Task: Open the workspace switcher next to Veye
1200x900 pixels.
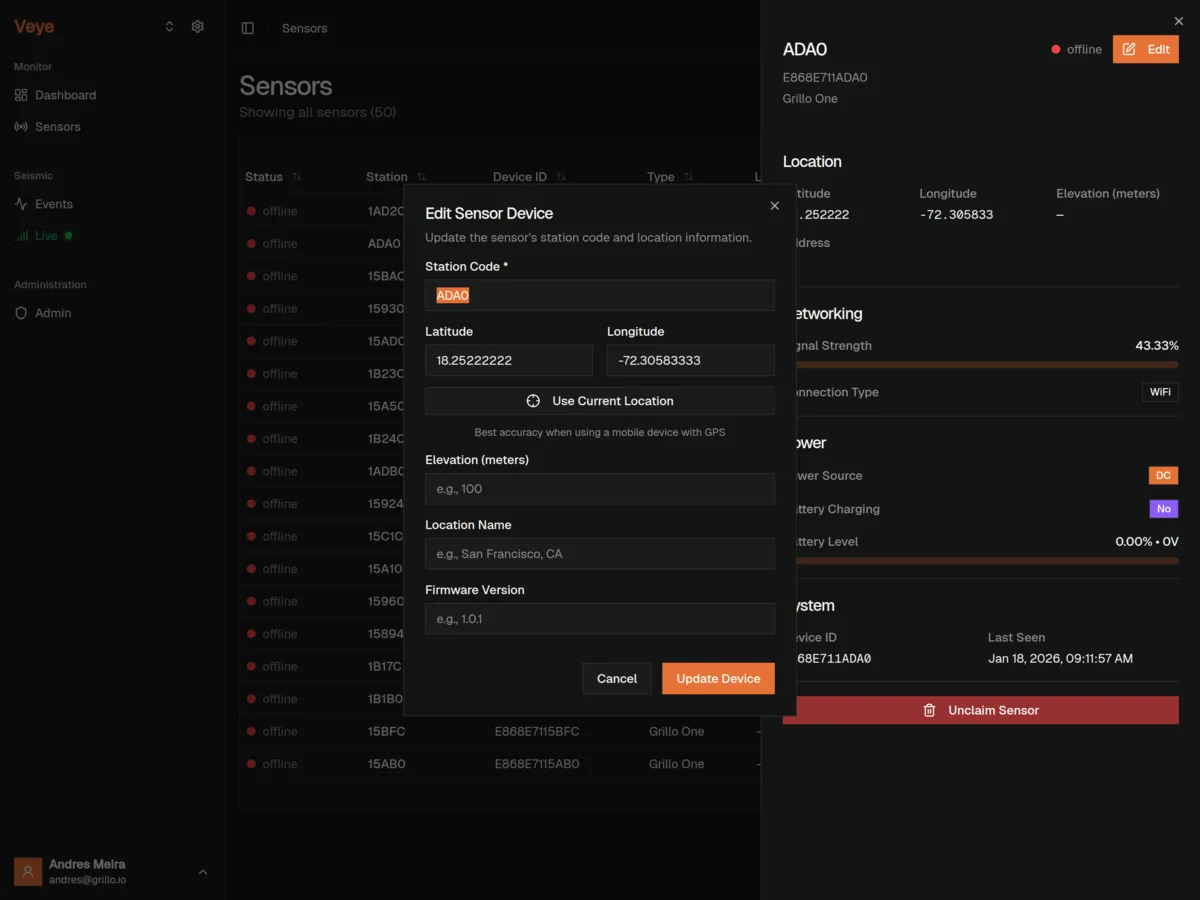Action: coord(169,27)
